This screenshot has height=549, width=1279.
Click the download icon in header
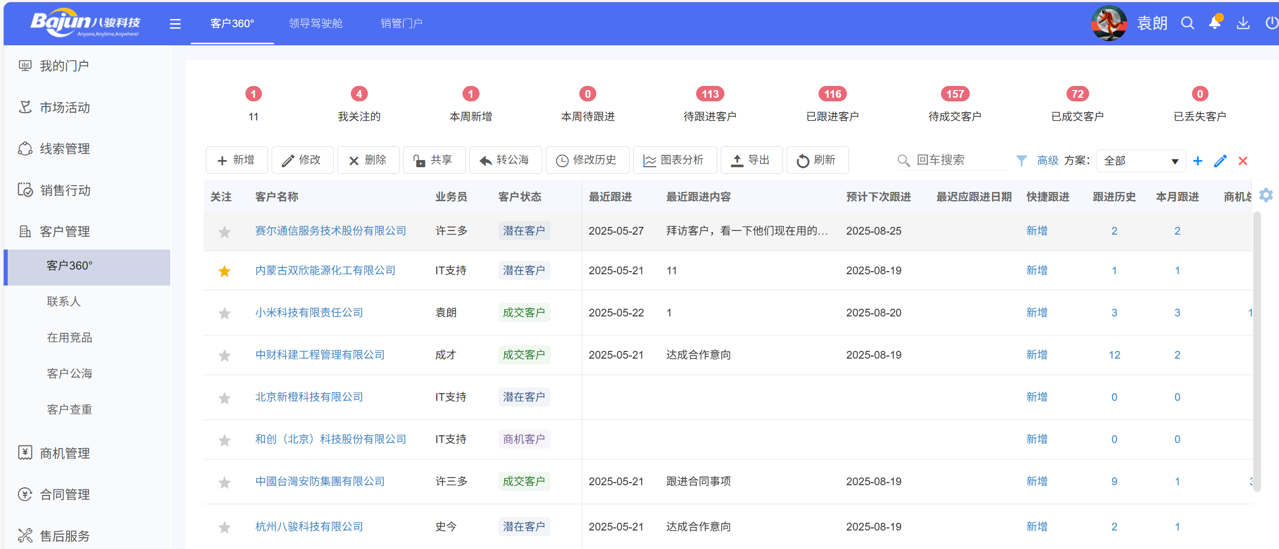[1243, 23]
